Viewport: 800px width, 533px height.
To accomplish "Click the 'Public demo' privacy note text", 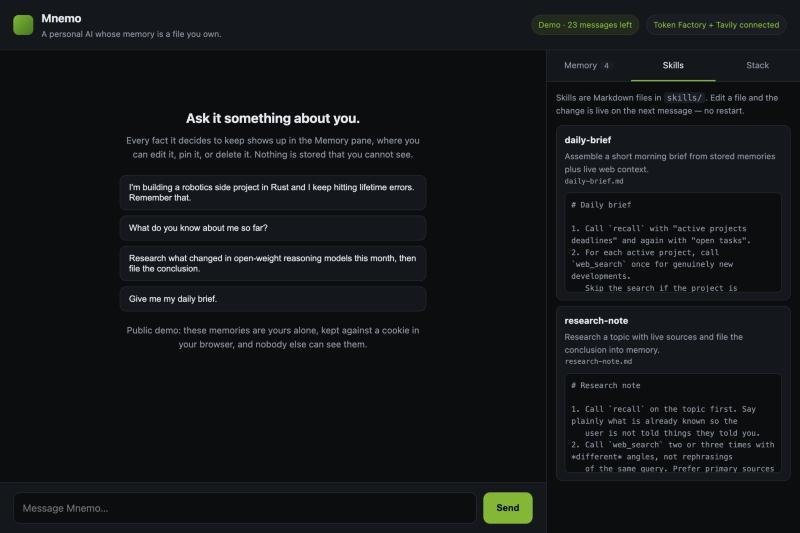I will tap(273, 337).
